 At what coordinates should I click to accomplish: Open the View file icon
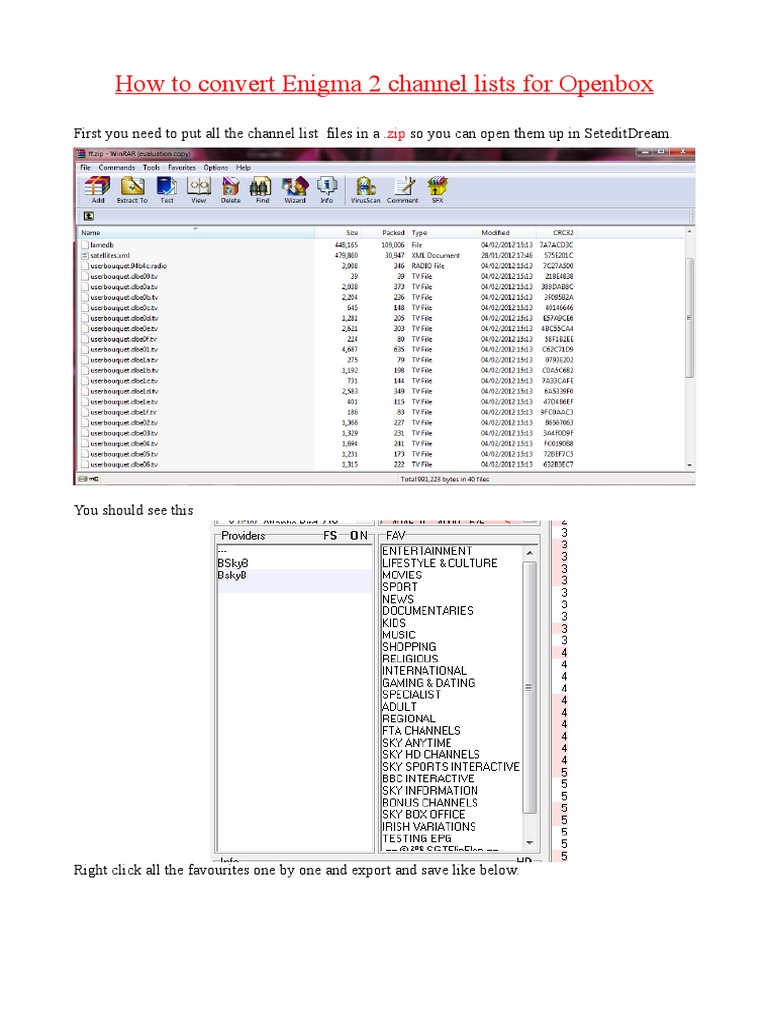199,189
